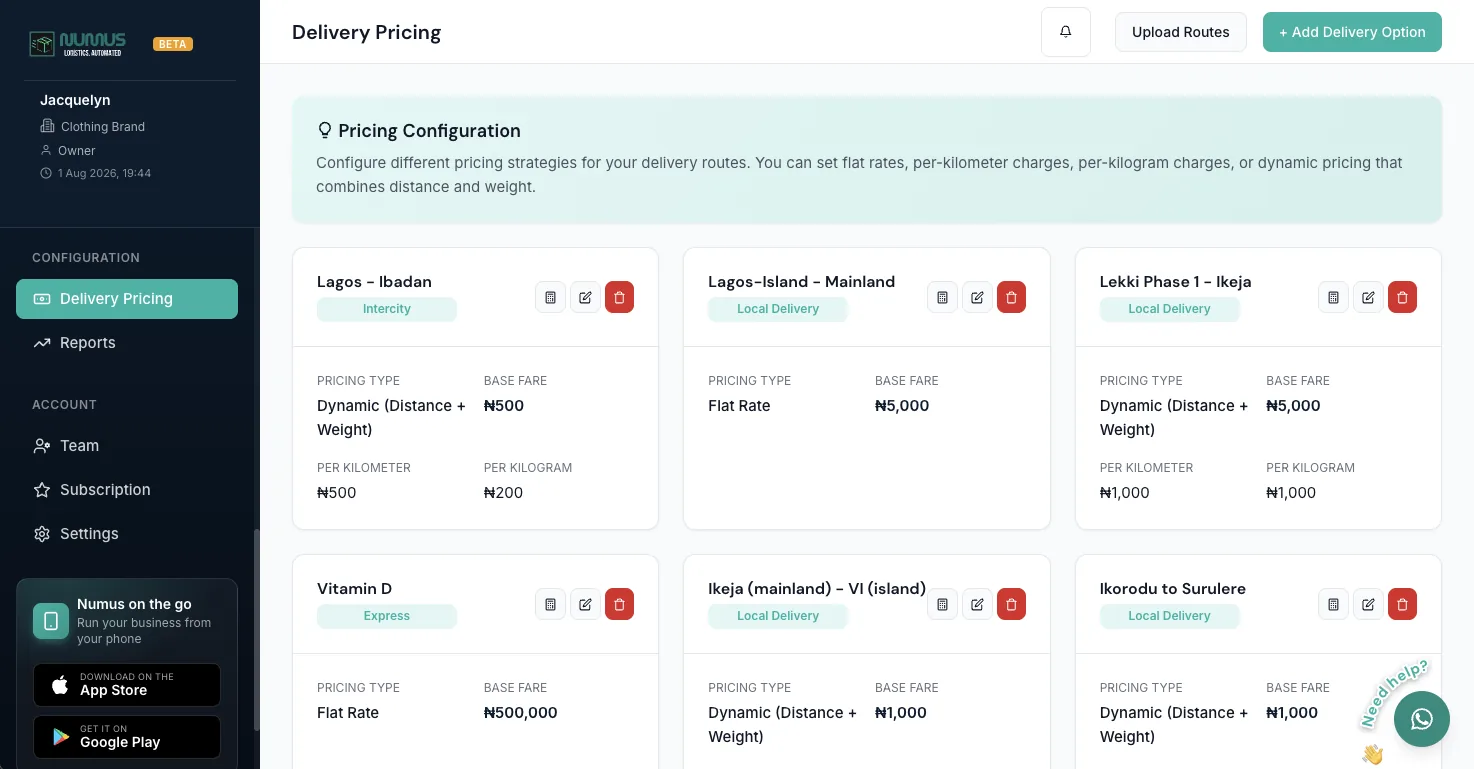The image size is (1474, 769).
Task: Edit the Lekki Phase 1 - Ikeja route
Action: tap(1368, 297)
